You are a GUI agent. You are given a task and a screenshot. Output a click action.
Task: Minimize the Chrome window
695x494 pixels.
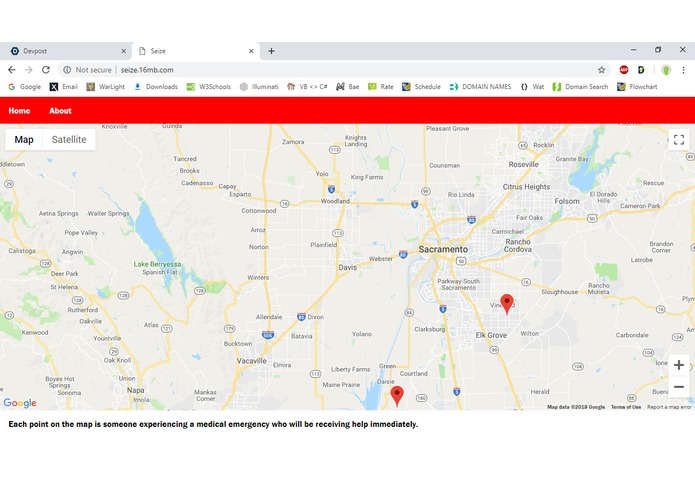(x=634, y=50)
